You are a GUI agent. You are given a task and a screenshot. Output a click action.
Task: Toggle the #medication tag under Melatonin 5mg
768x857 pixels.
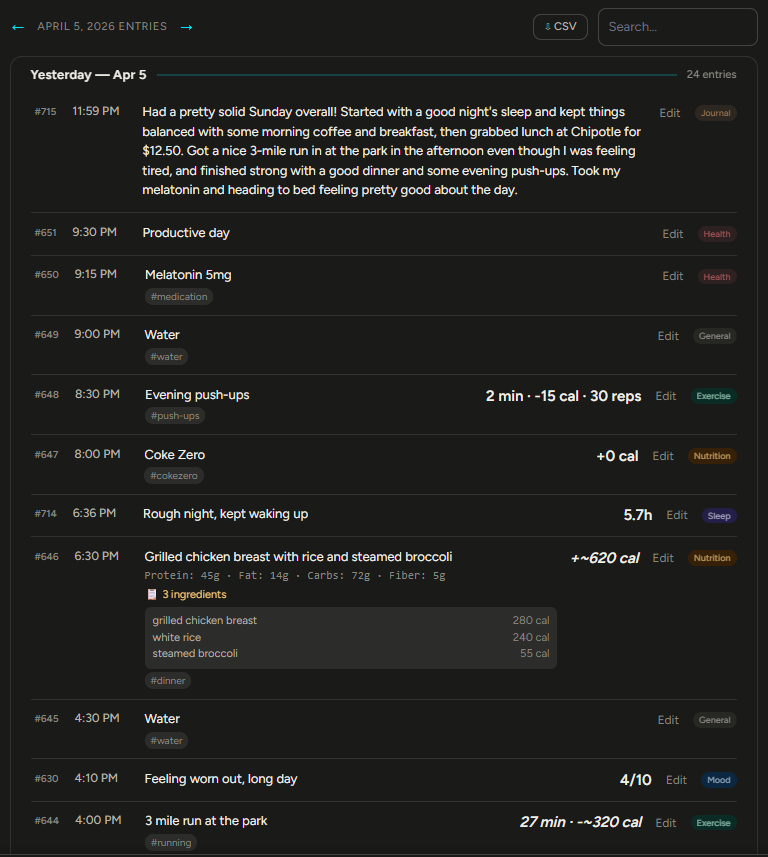(x=178, y=296)
